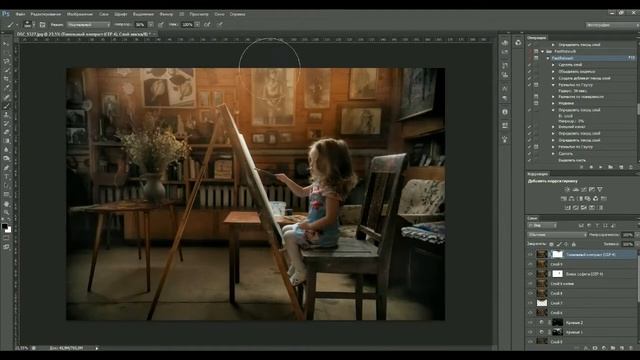The width and height of the screenshot is (640, 360).
Task: Create new action via panel icon
Action: click(621, 167)
